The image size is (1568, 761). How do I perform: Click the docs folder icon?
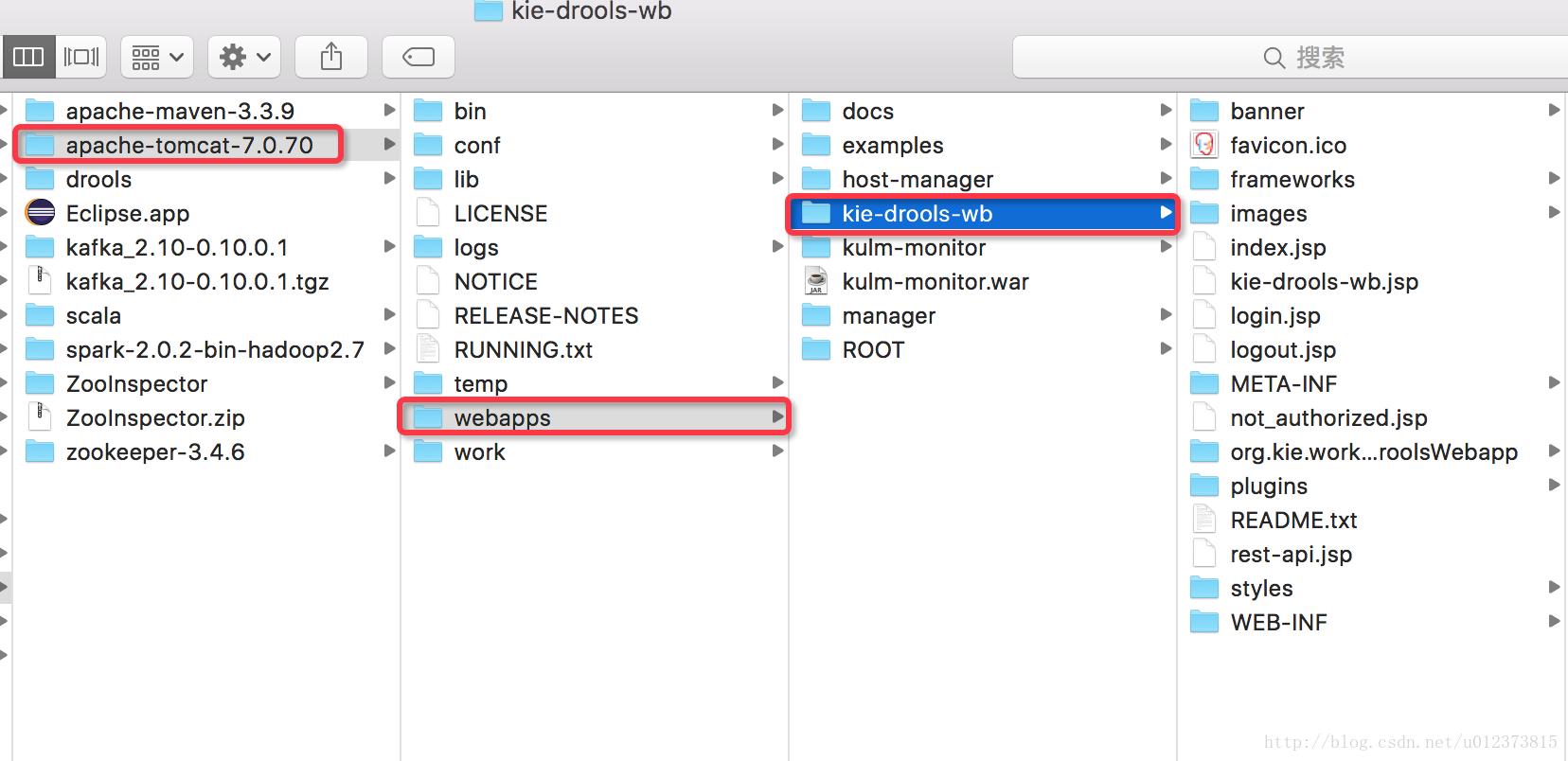point(816,111)
